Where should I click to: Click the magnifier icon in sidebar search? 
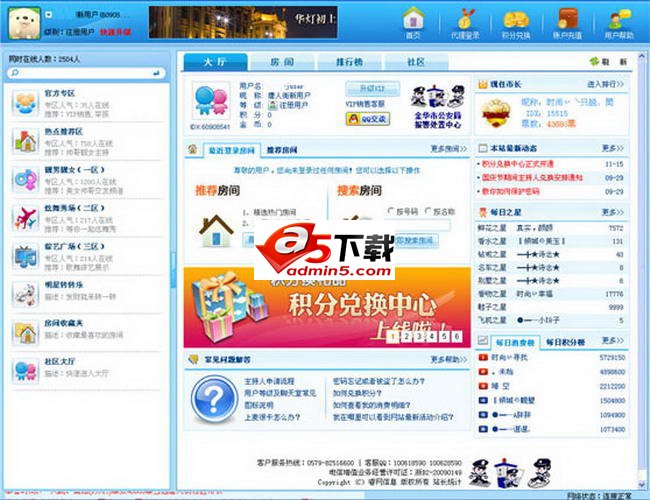(15, 73)
